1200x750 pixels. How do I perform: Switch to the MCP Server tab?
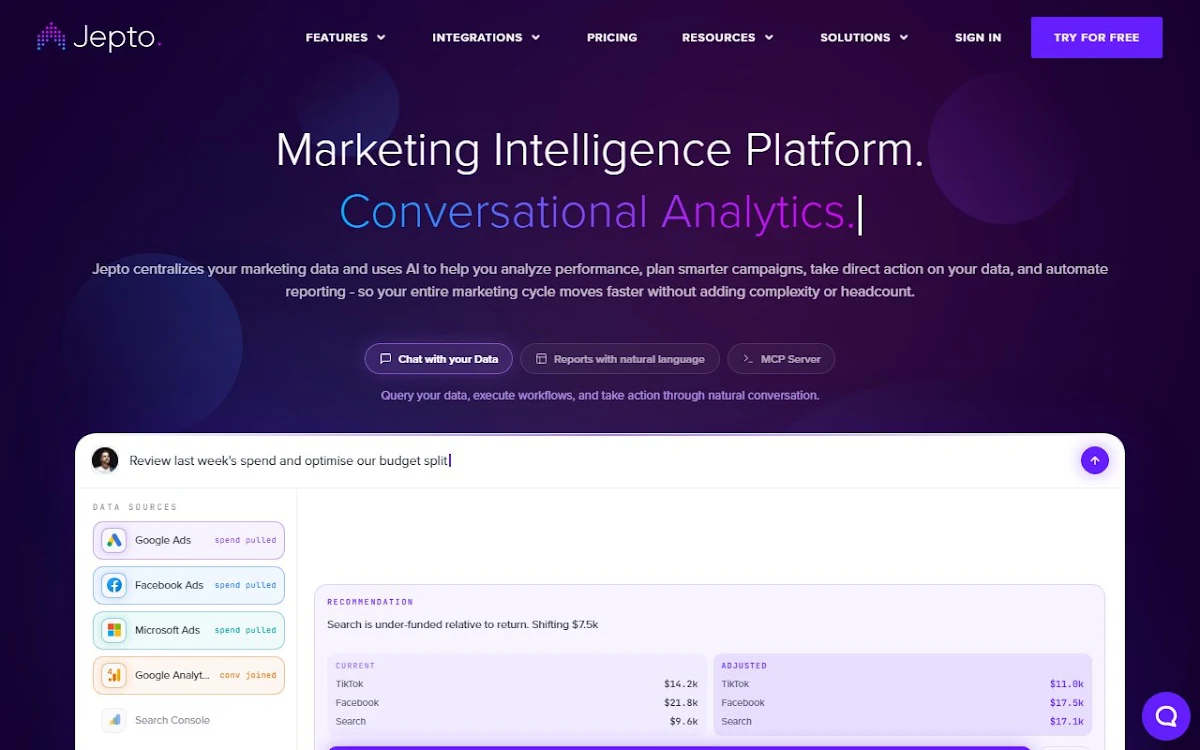[x=781, y=359]
